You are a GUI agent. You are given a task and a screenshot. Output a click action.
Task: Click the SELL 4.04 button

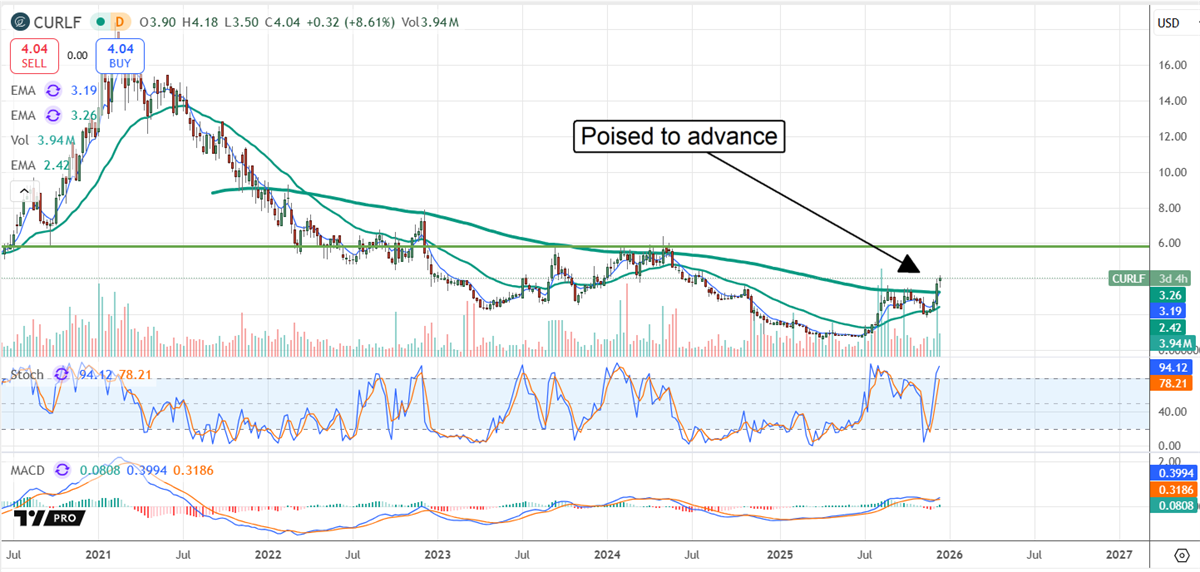click(36, 56)
